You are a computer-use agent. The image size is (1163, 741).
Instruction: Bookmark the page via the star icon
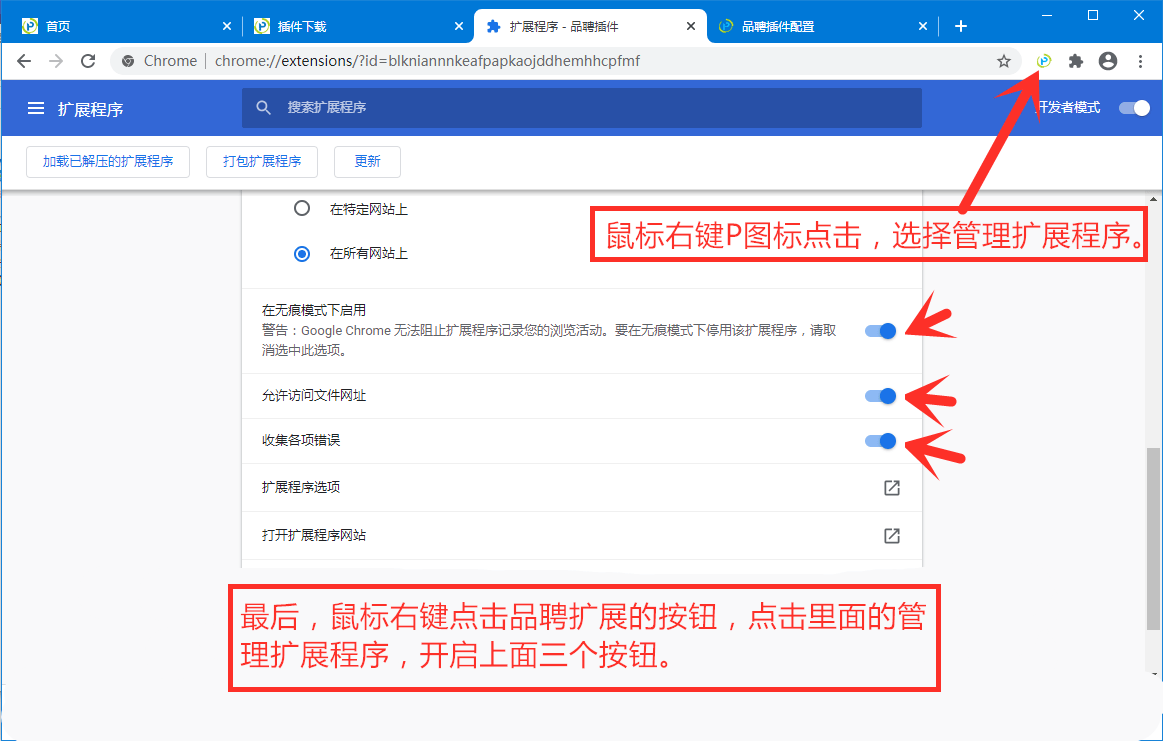click(x=1003, y=61)
